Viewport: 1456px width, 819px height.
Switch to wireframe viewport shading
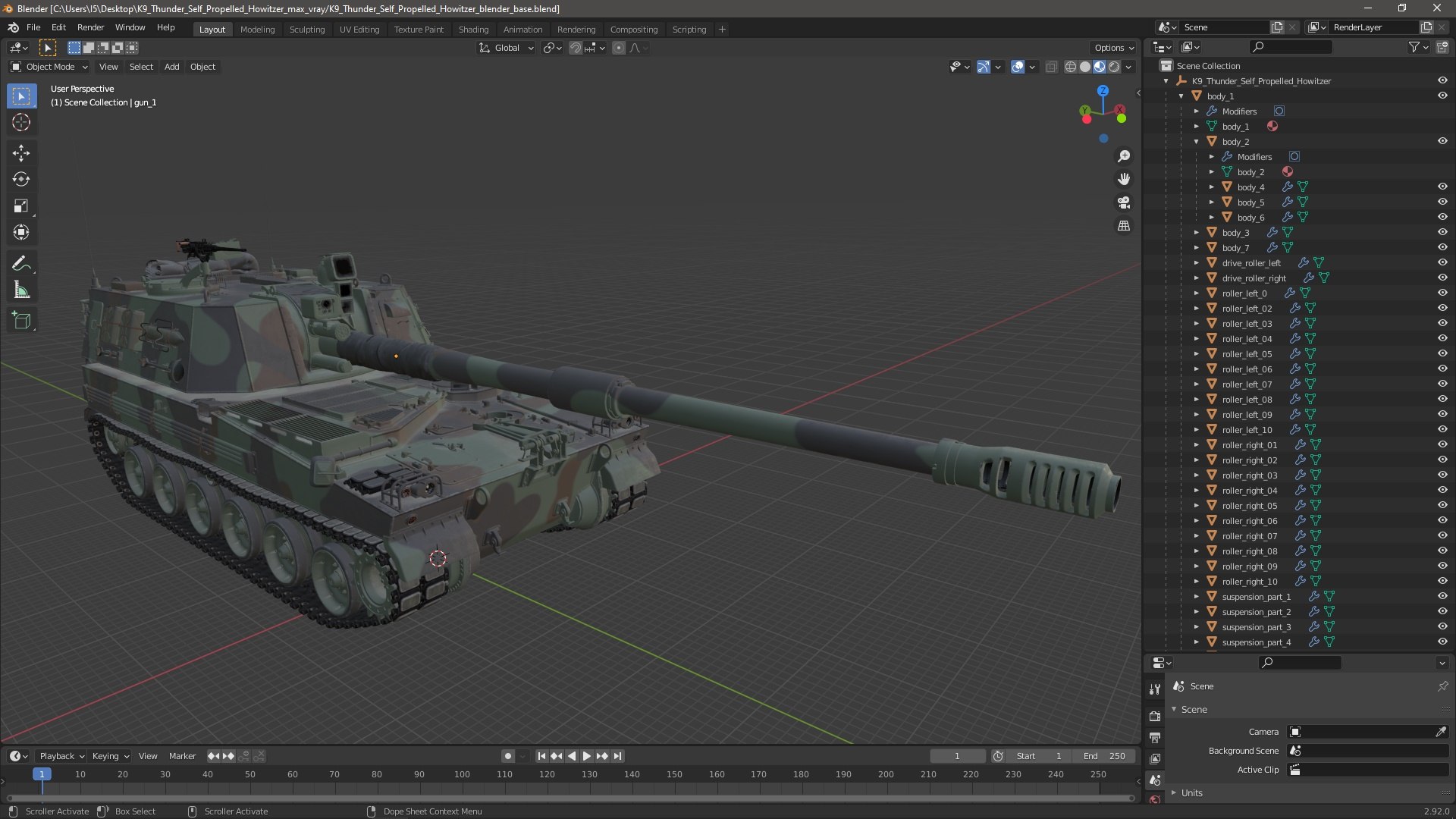coord(1071,67)
